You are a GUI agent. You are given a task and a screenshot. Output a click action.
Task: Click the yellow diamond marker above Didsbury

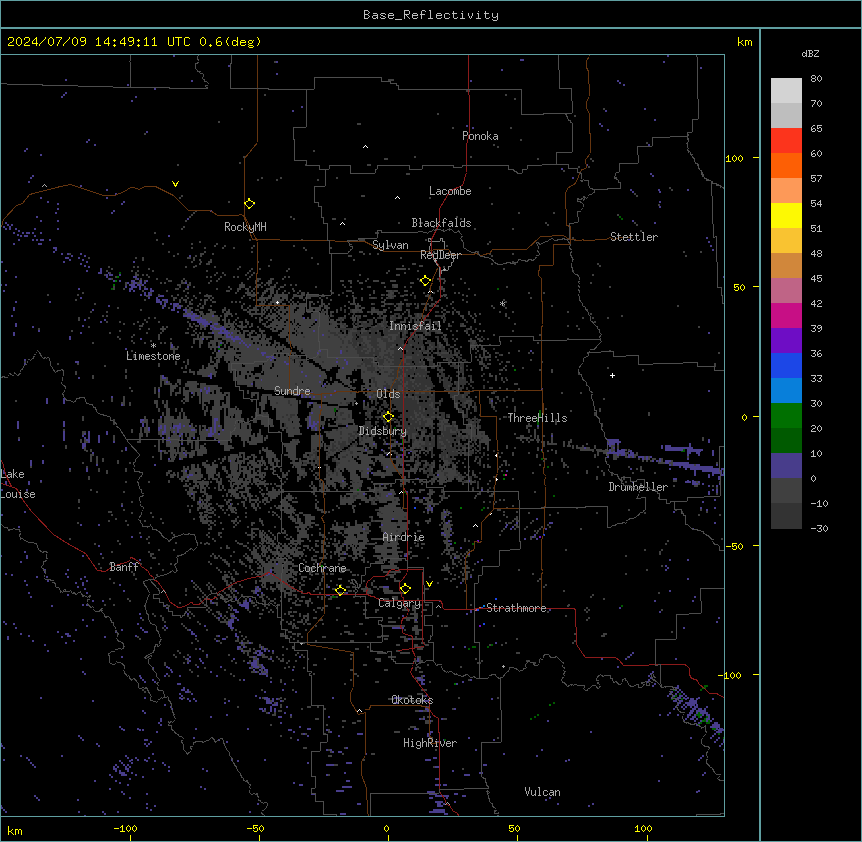tap(388, 417)
